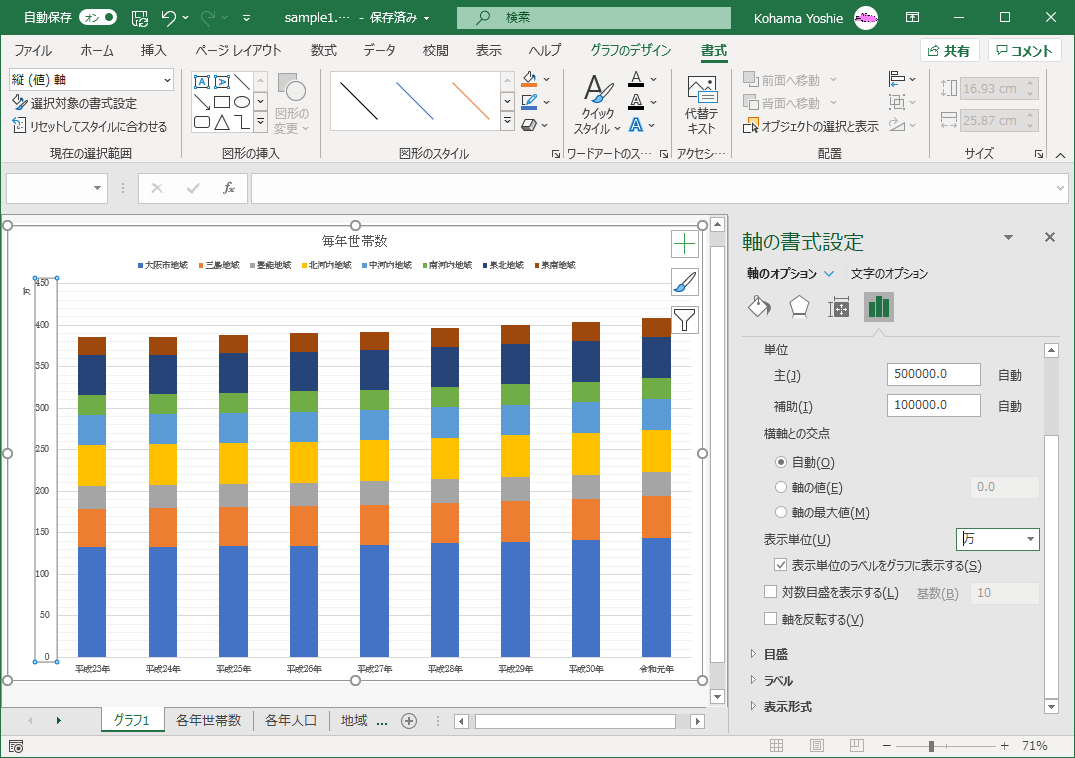
Task: Select the maximum axis value radio button
Action: tap(782, 513)
